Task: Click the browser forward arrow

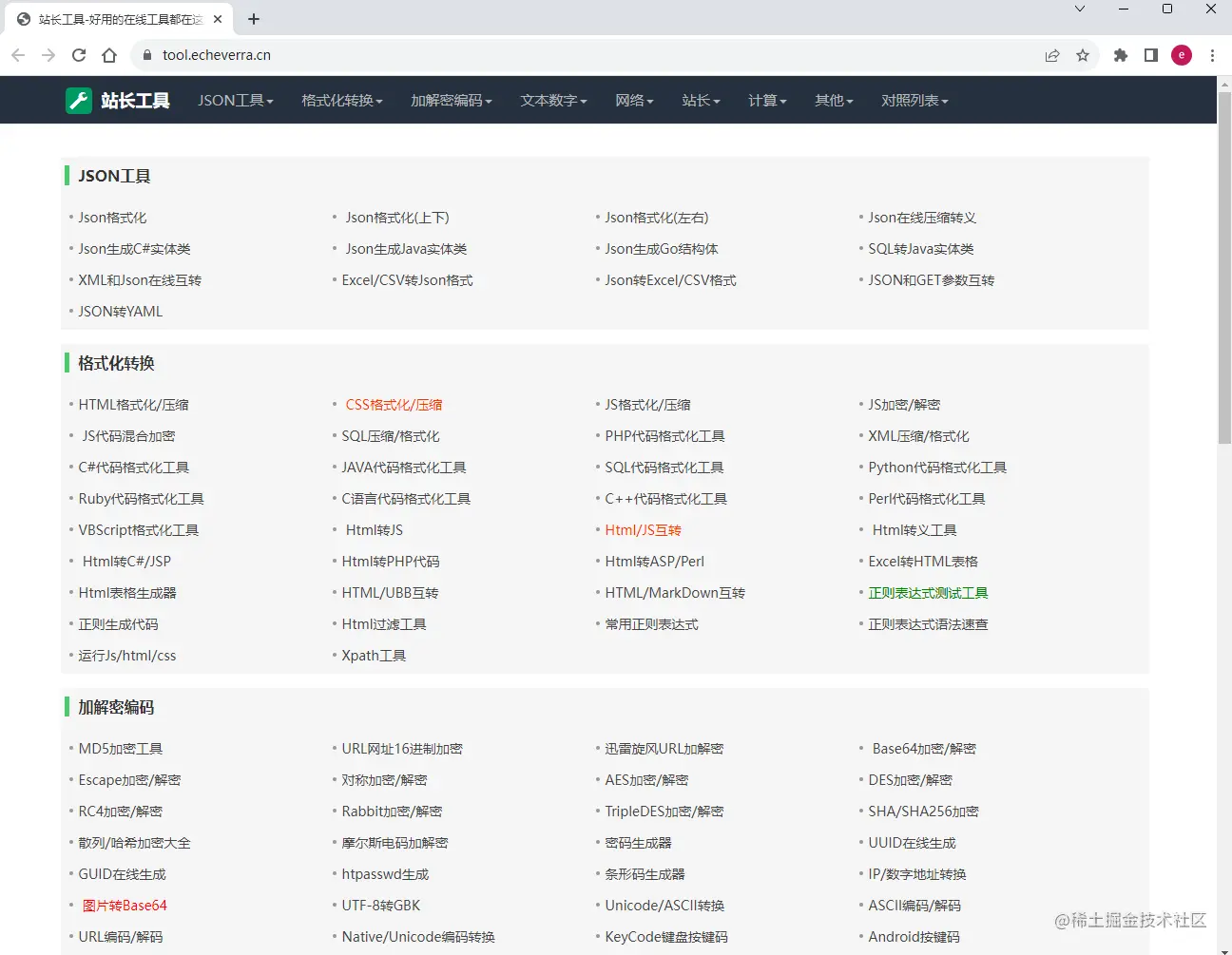Action: point(48,55)
